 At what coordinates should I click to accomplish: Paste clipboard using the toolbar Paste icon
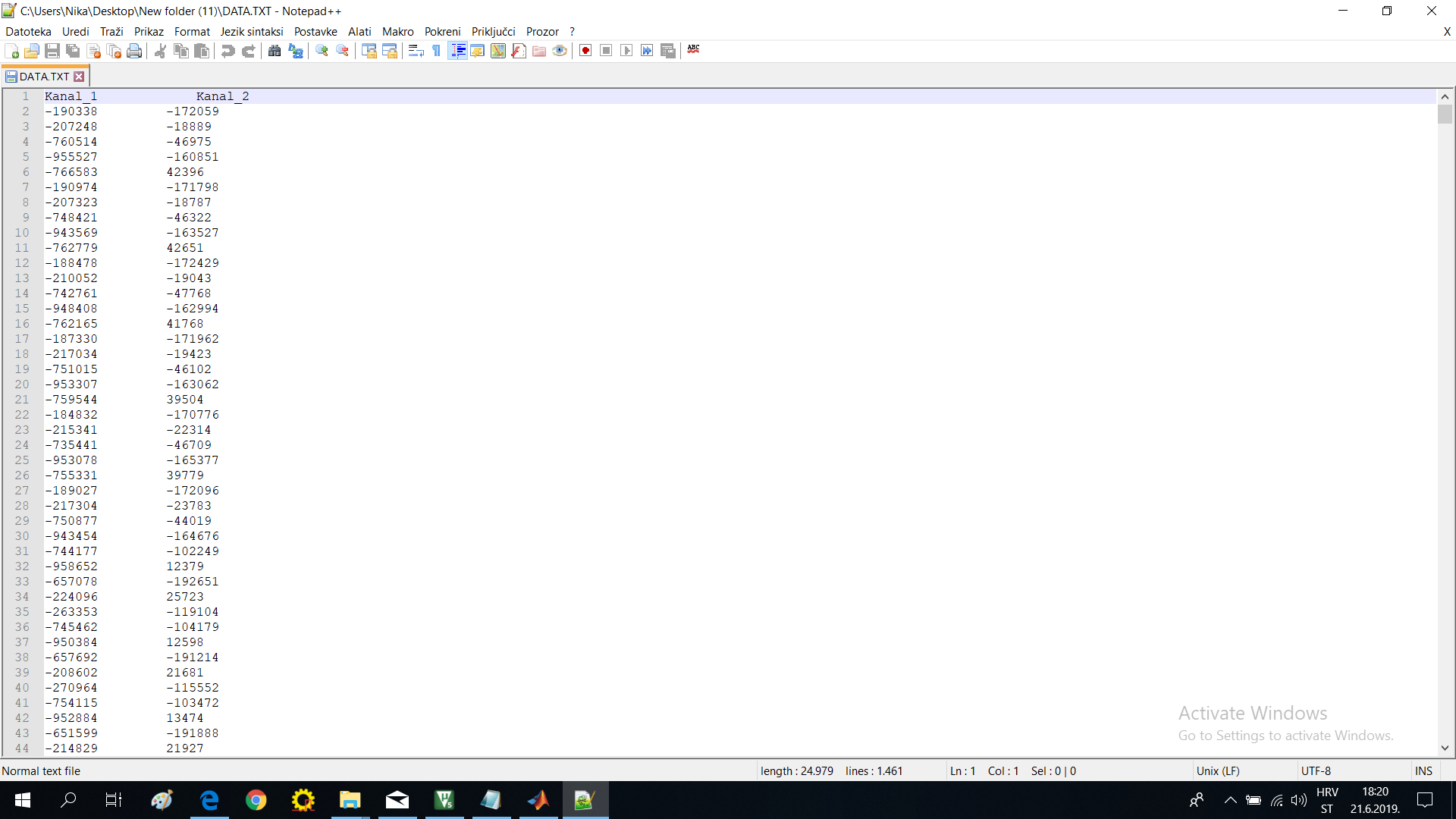point(202,51)
